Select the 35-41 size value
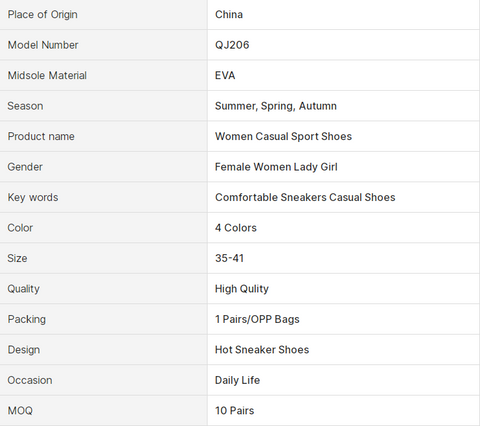Screen dimensions: 480x426 point(229,258)
